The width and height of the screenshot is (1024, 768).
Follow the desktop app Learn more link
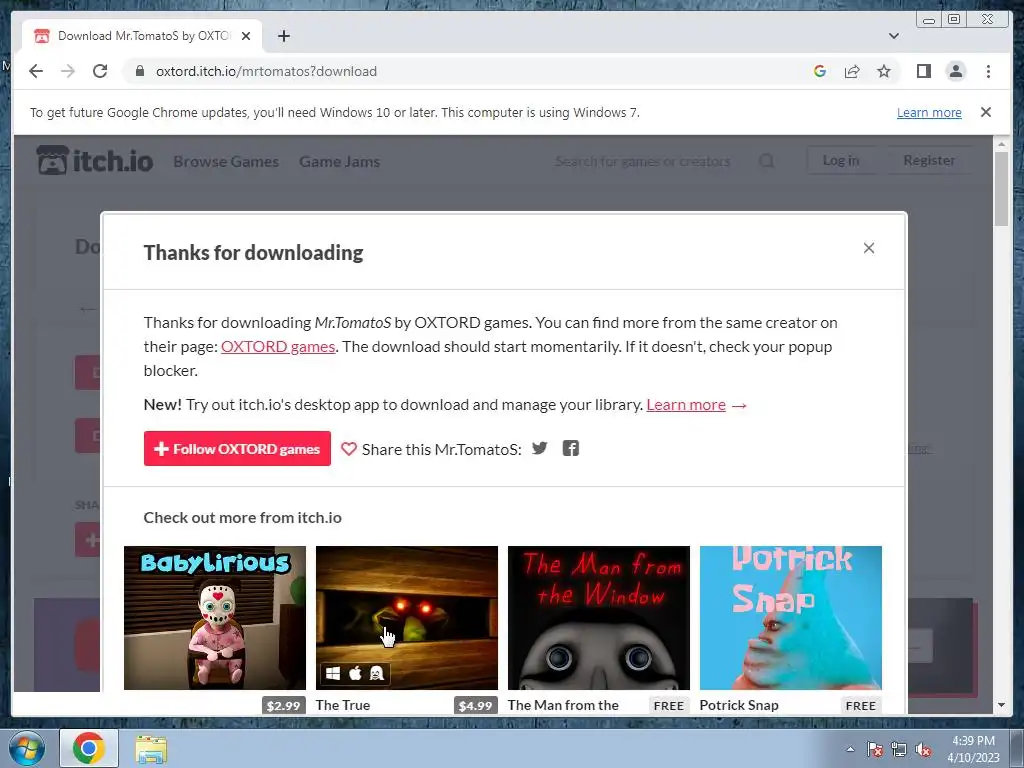click(x=686, y=405)
